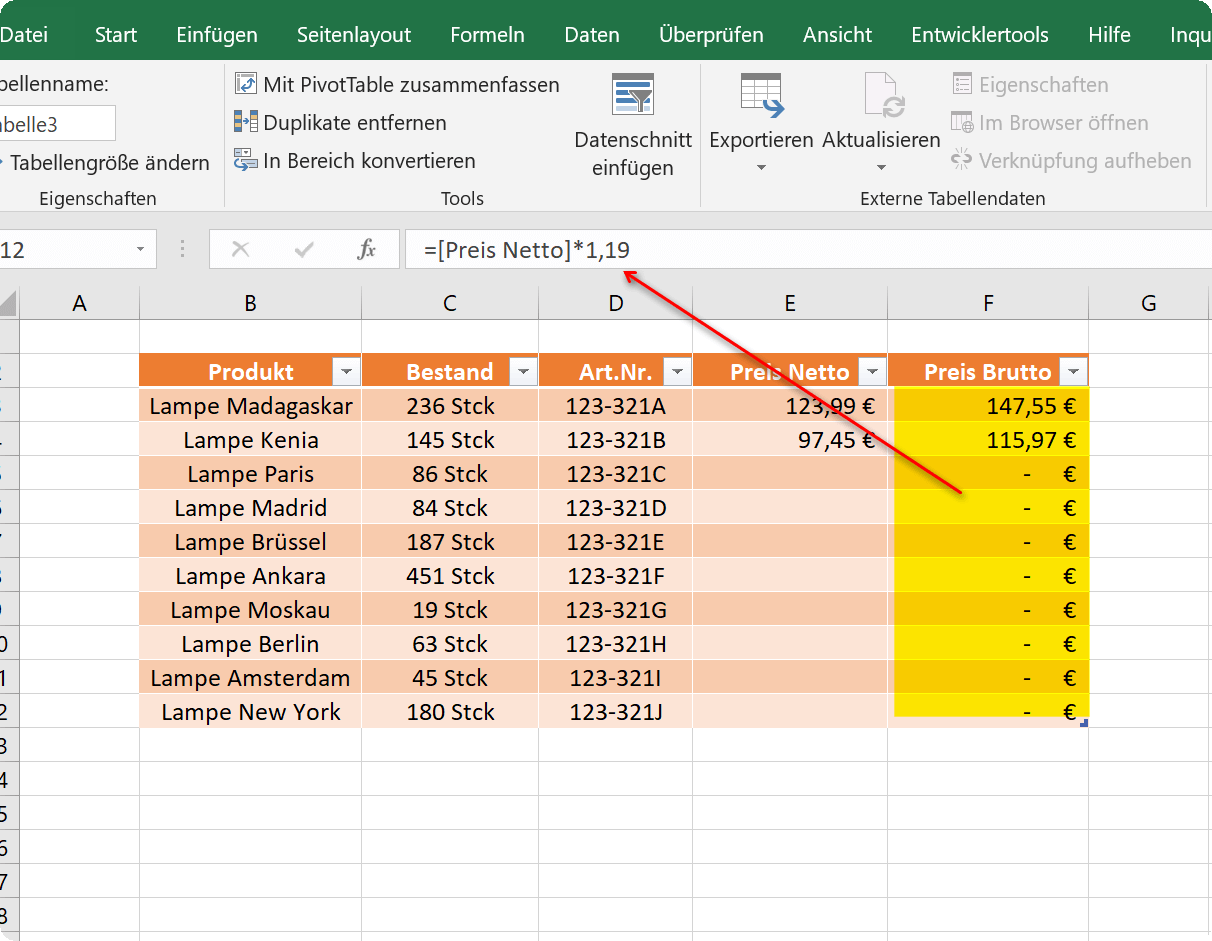
Task: Select column D header
Action: pos(615,303)
